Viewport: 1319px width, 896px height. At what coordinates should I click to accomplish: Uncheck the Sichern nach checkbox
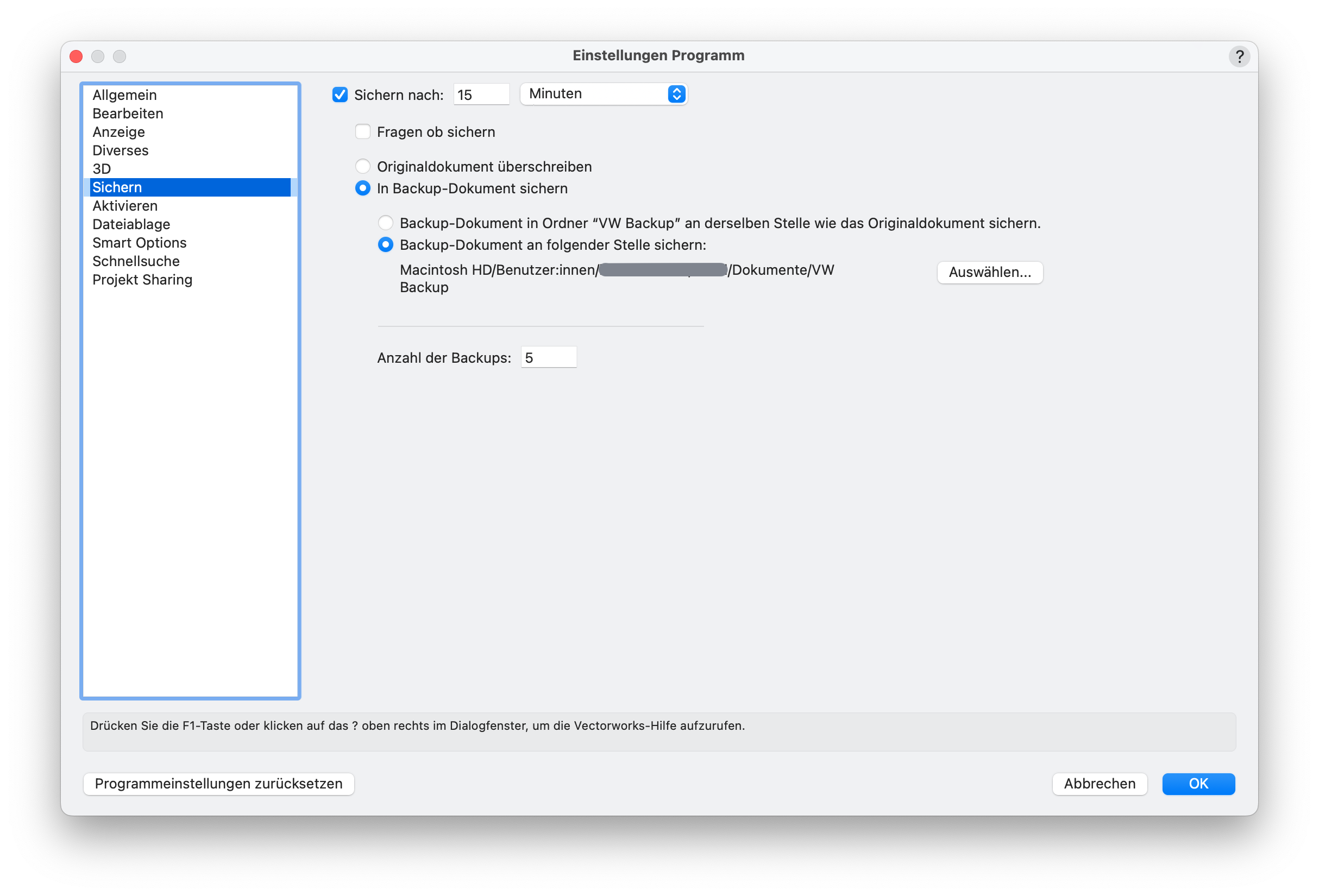pos(340,95)
